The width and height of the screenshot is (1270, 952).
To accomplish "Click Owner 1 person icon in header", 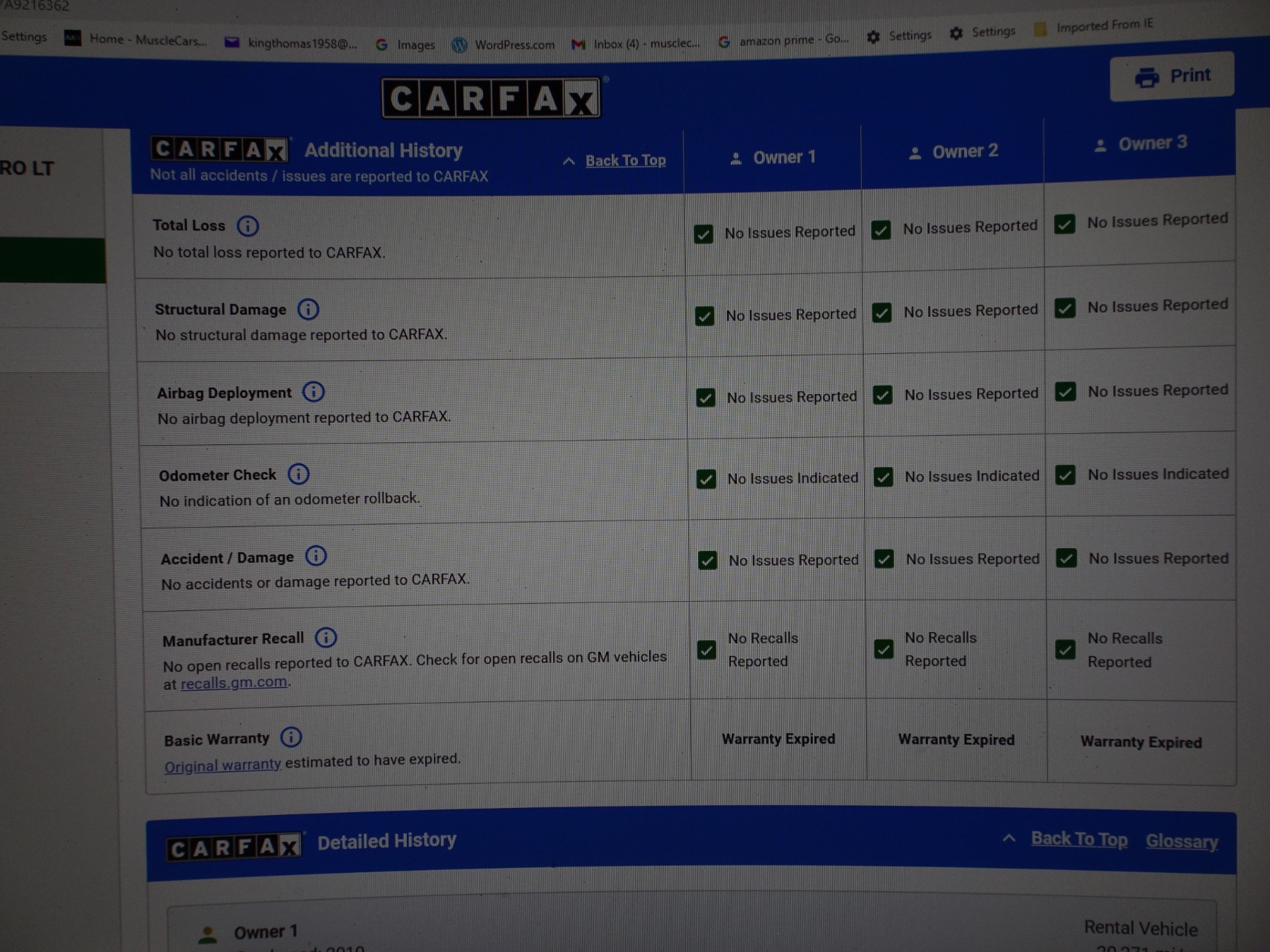I will pos(736,159).
